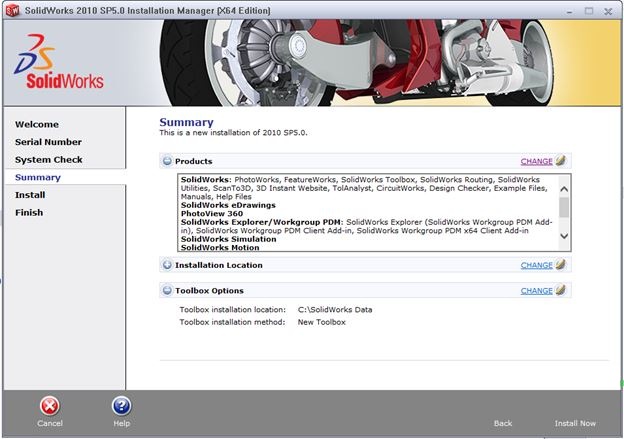Click the SolidWorks logo in the banner

(x=59, y=62)
